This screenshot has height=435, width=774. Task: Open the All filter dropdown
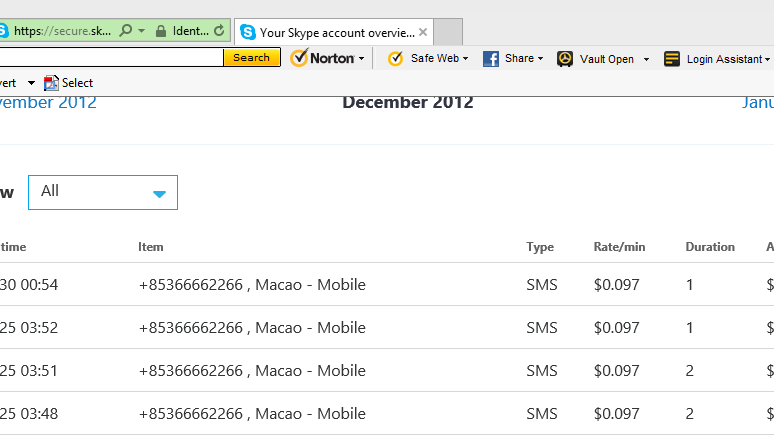(103, 192)
